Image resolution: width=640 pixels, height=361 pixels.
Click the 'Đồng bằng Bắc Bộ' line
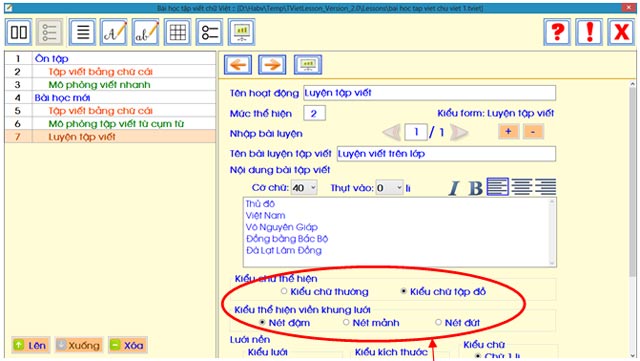click(287, 239)
